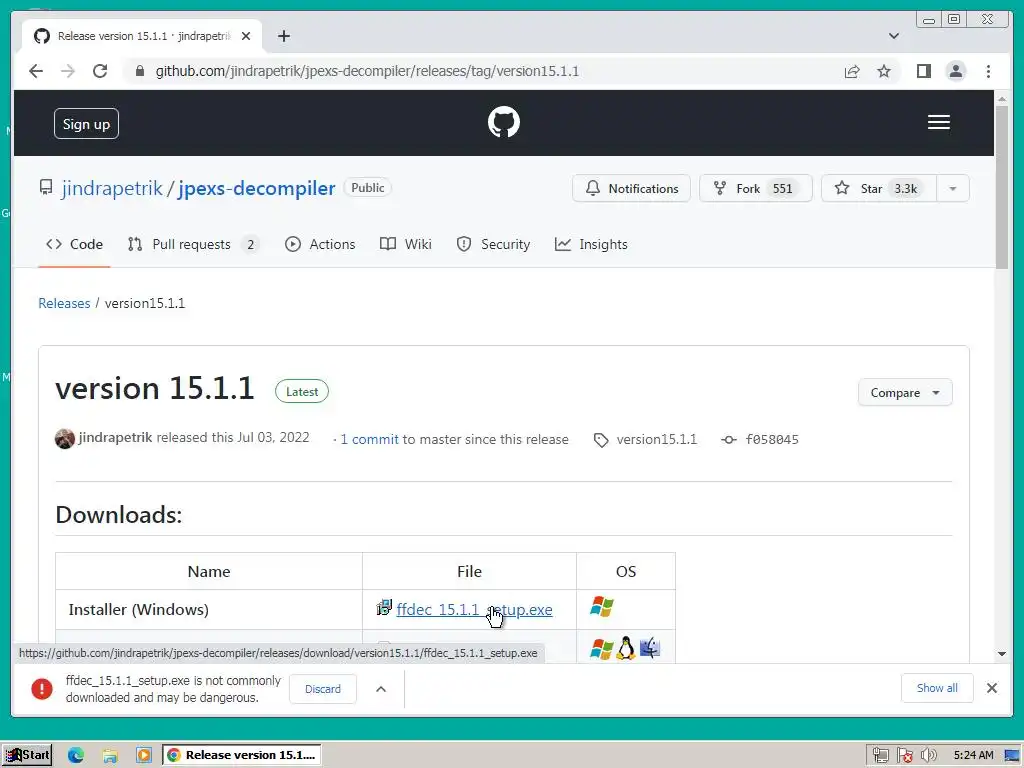1024x768 pixels.
Task: Open the GitHub hamburger menu
Action: [x=938, y=122]
